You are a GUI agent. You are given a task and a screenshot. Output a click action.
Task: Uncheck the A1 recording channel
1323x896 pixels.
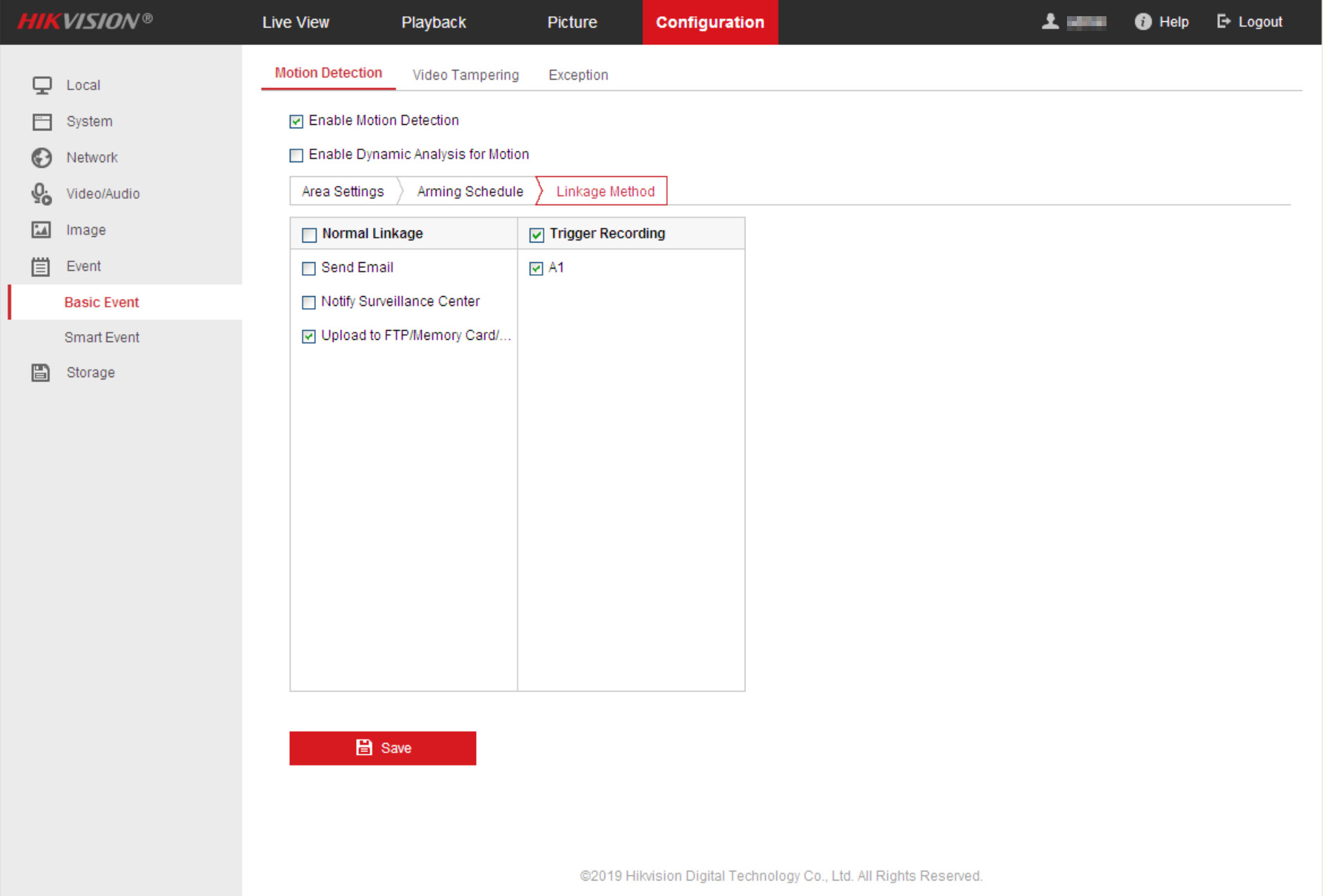click(536, 269)
